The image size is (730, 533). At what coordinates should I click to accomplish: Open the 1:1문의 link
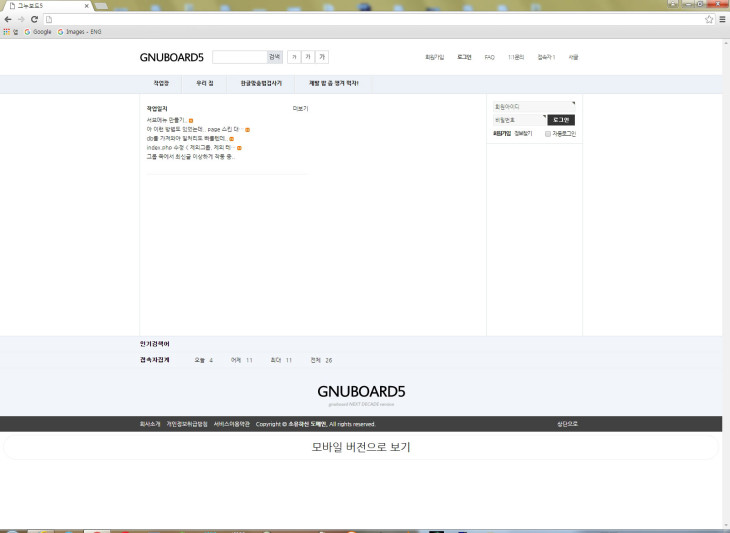516,57
